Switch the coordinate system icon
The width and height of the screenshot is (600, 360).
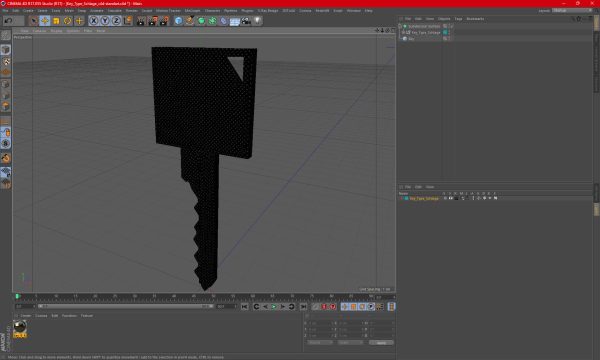pos(127,21)
